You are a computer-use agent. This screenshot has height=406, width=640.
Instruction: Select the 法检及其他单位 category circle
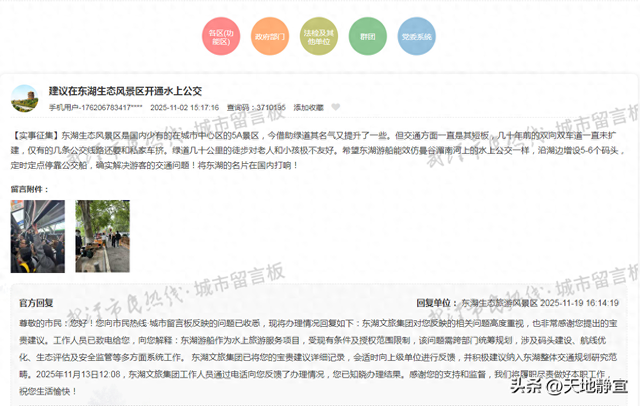[319, 36]
